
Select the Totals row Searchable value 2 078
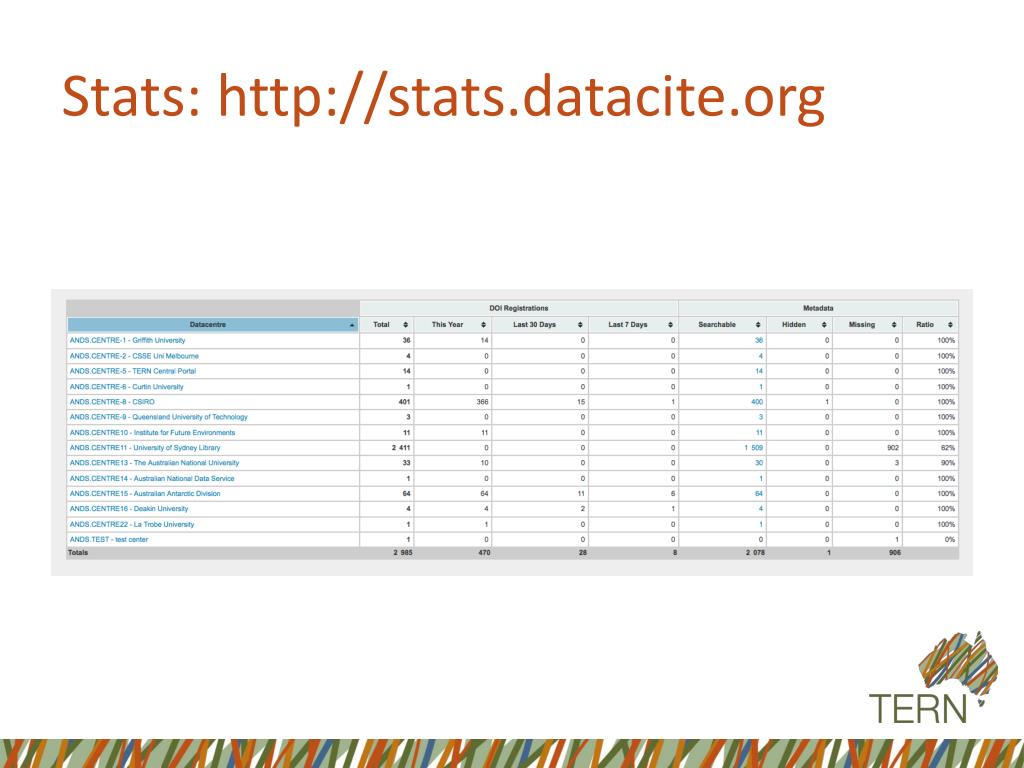(x=755, y=552)
